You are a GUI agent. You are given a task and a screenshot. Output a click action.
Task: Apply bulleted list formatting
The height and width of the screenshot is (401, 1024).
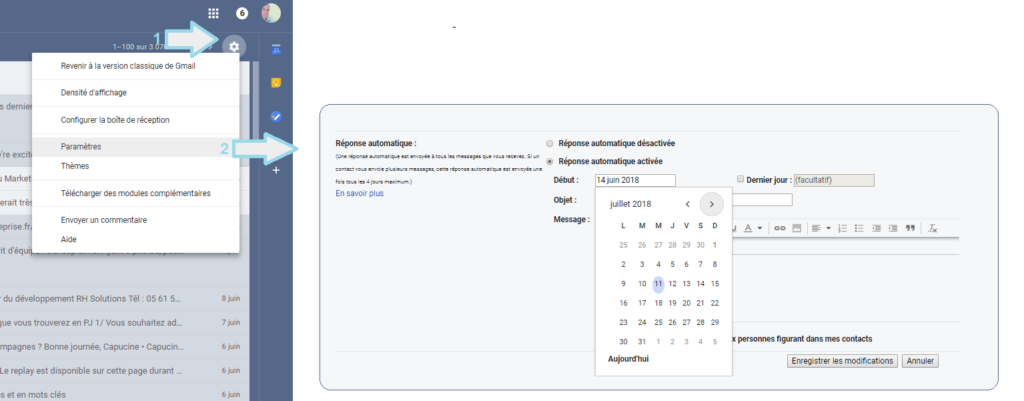pyautogui.click(x=859, y=228)
